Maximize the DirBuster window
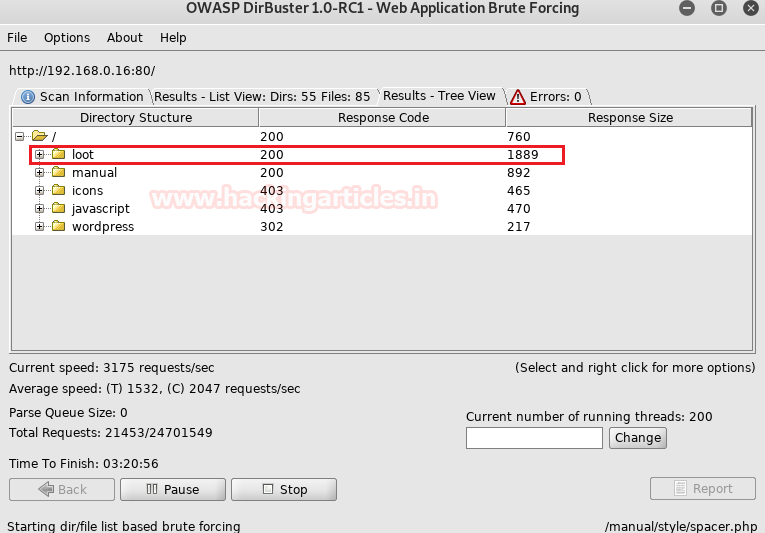The image size is (765, 533). pyautogui.click(x=719, y=8)
